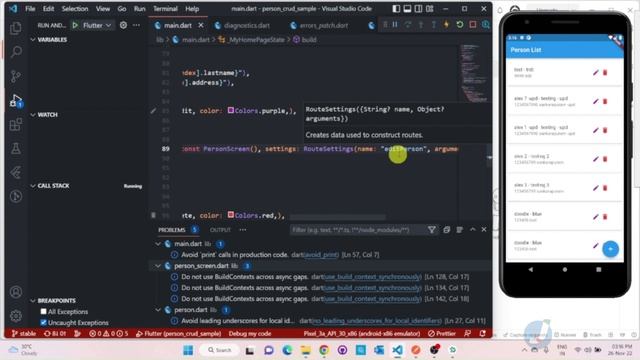
Task: Delete the 'alex 2 - testing 2' person in emulator
Action: [605, 159]
